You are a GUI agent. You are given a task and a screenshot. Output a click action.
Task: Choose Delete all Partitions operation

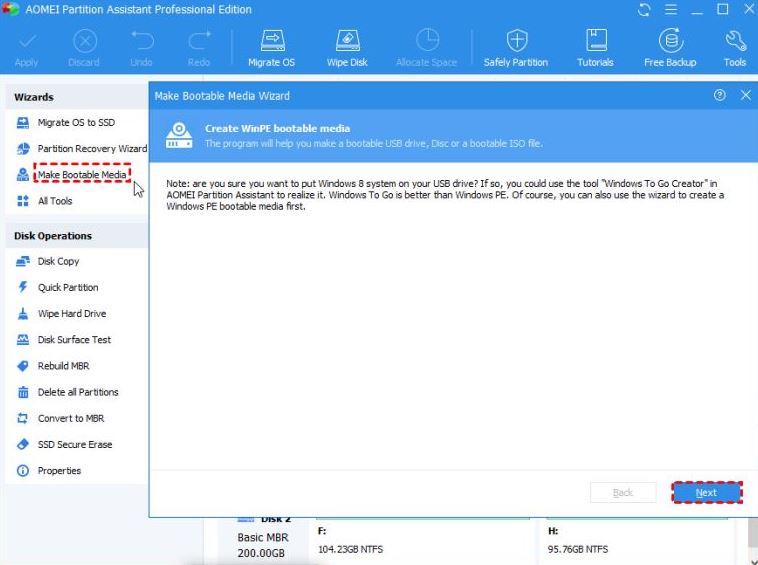pos(78,392)
